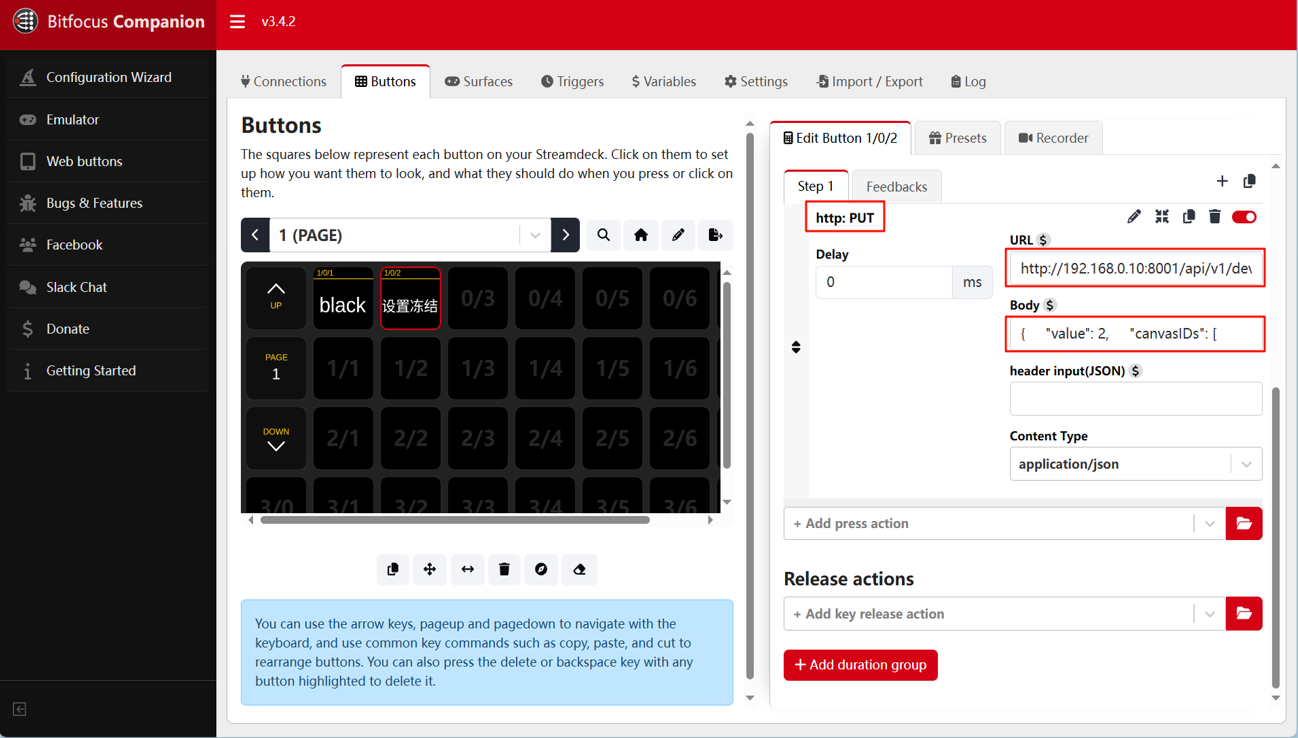Click the plus icon to add step
The width and height of the screenshot is (1298, 738).
pyautogui.click(x=1222, y=182)
